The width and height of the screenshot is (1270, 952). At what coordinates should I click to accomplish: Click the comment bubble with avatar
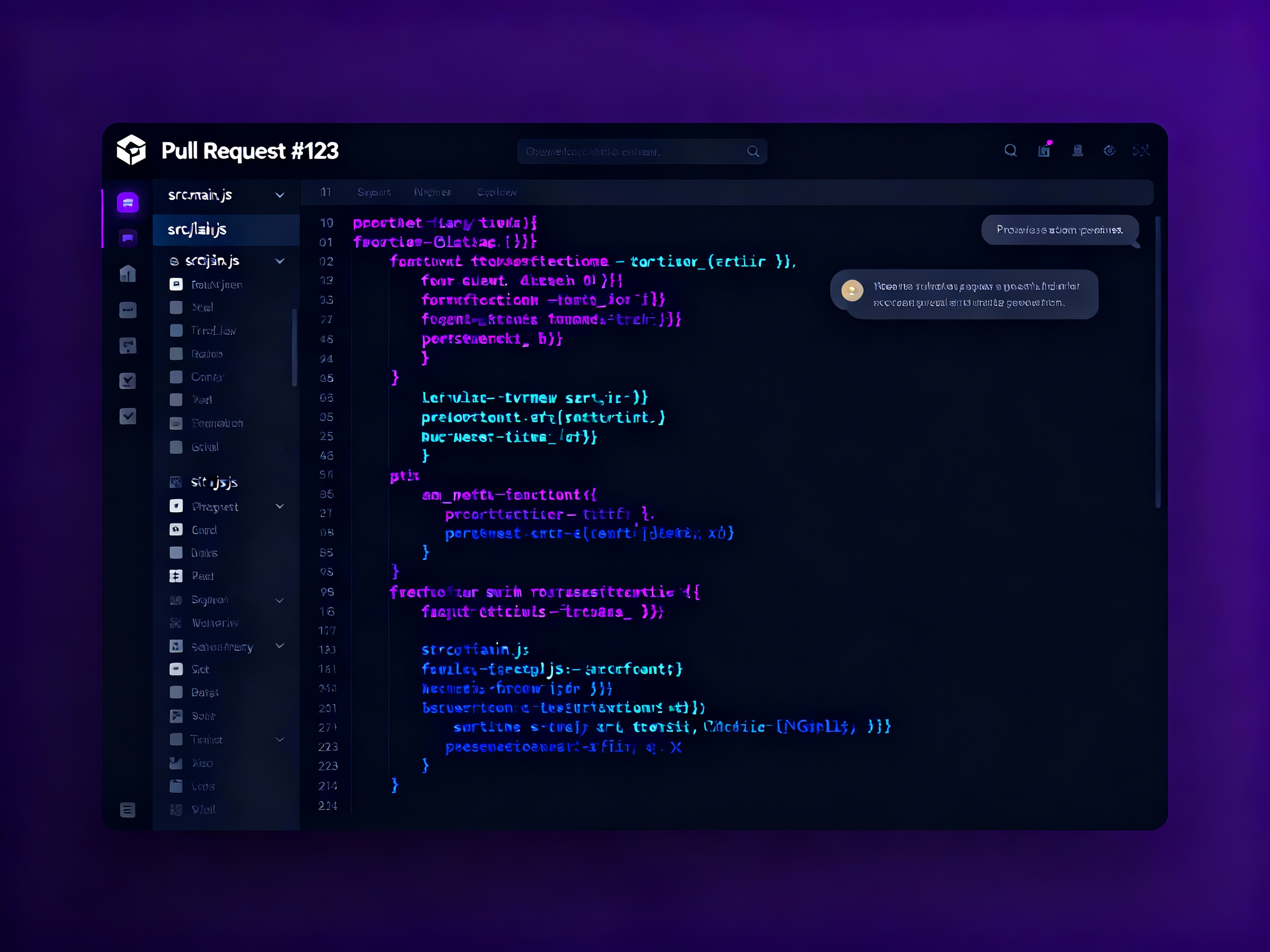[964, 295]
